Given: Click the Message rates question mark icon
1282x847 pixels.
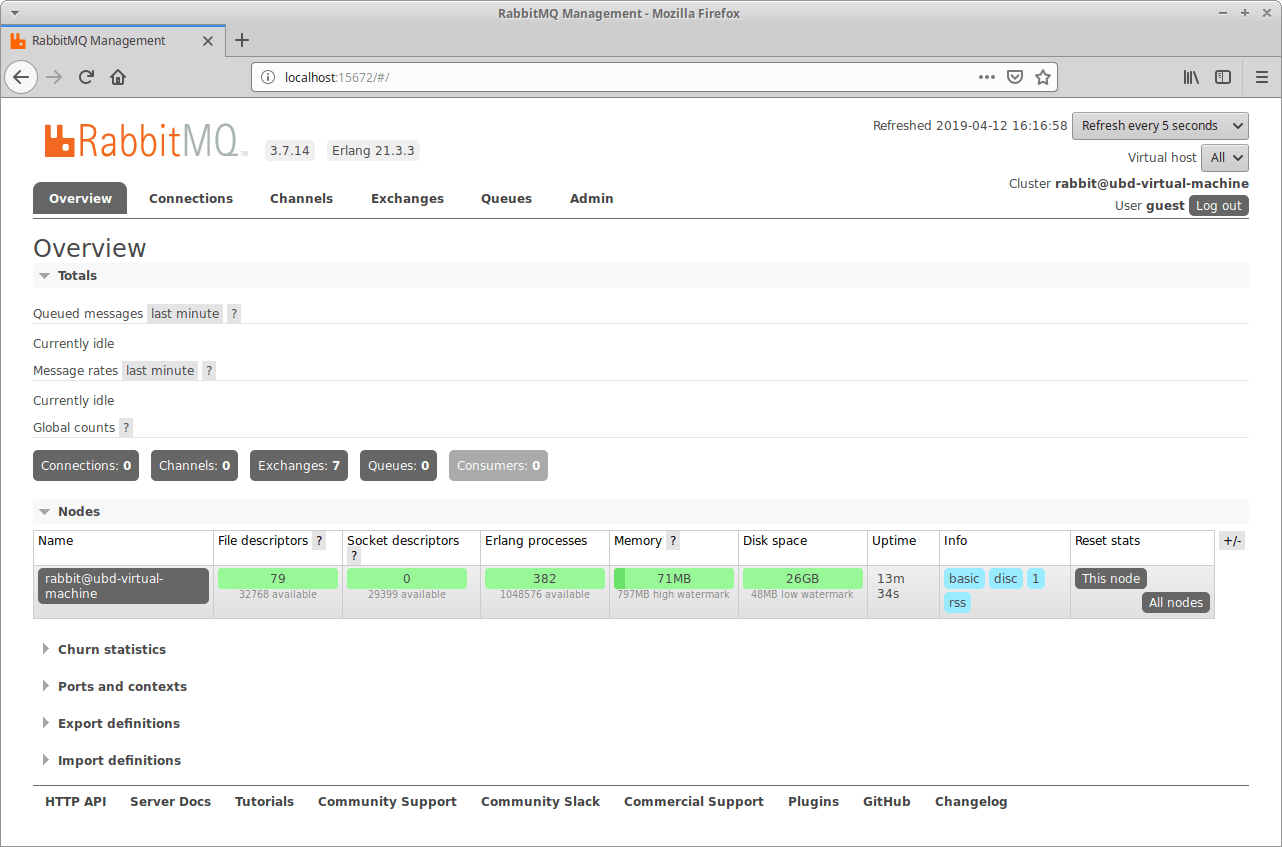Looking at the screenshot, I should [209, 370].
